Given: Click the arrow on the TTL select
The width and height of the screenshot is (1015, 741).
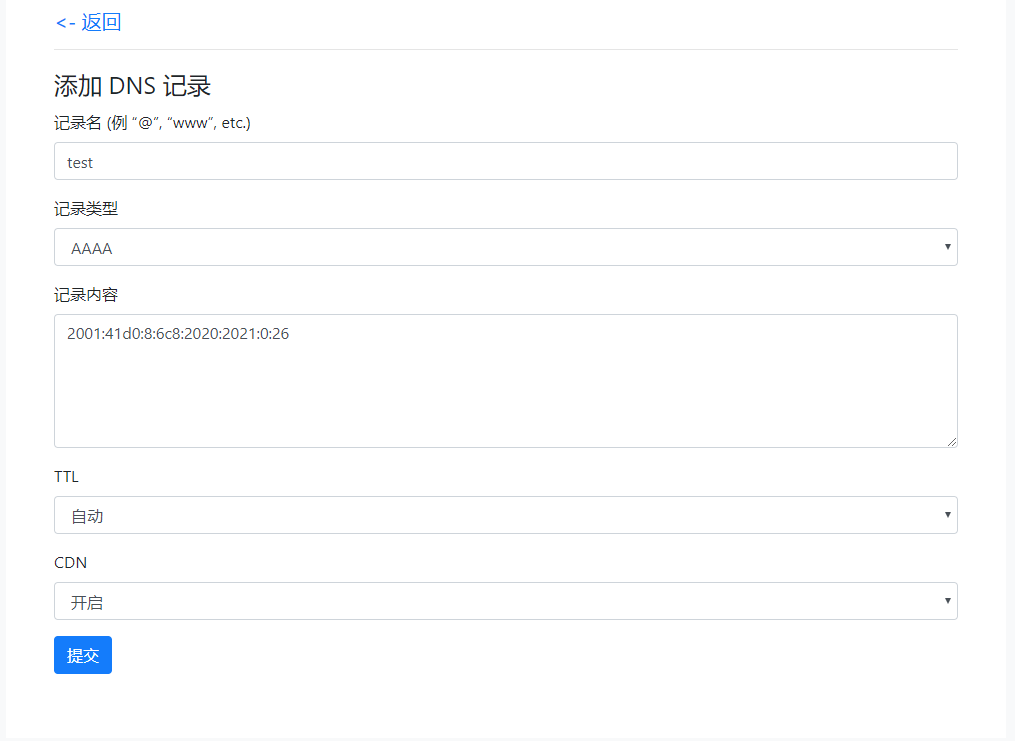Looking at the screenshot, I should pos(947,515).
